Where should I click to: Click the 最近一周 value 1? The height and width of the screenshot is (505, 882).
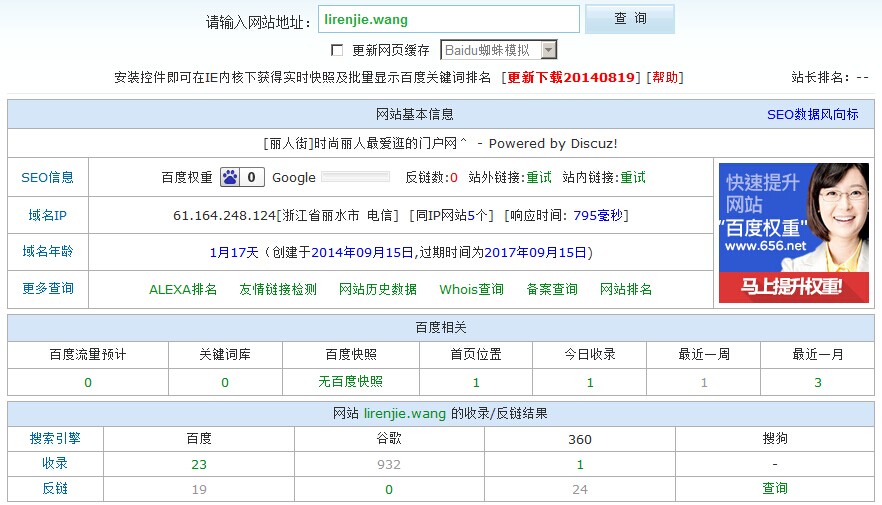click(704, 382)
